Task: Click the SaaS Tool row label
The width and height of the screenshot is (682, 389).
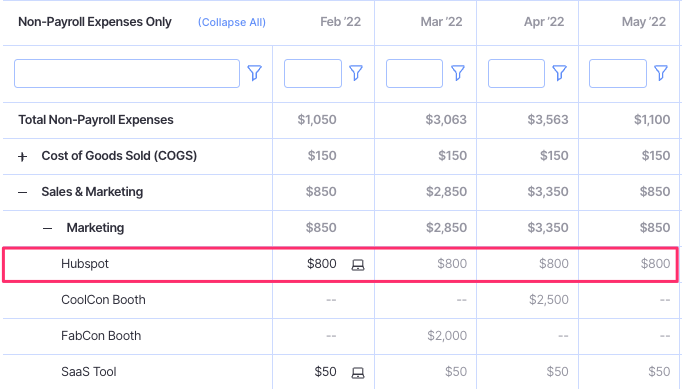Action: coord(89,372)
